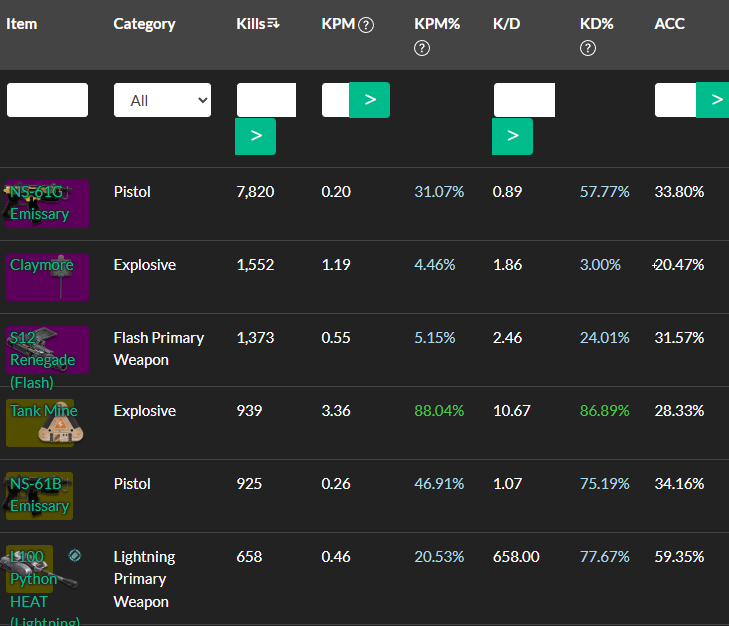Screen dimensions: 729x626
Task: Sort by the Kills column header
Action: click(251, 24)
